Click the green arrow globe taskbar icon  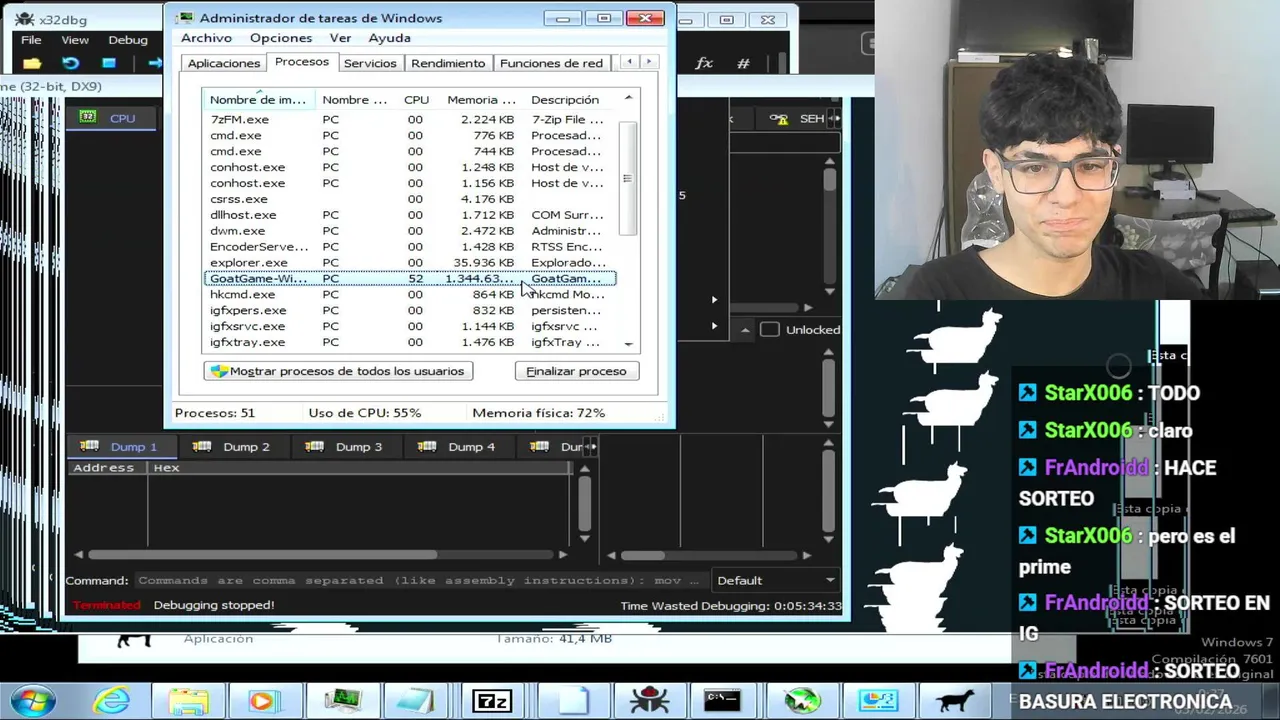pos(801,701)
